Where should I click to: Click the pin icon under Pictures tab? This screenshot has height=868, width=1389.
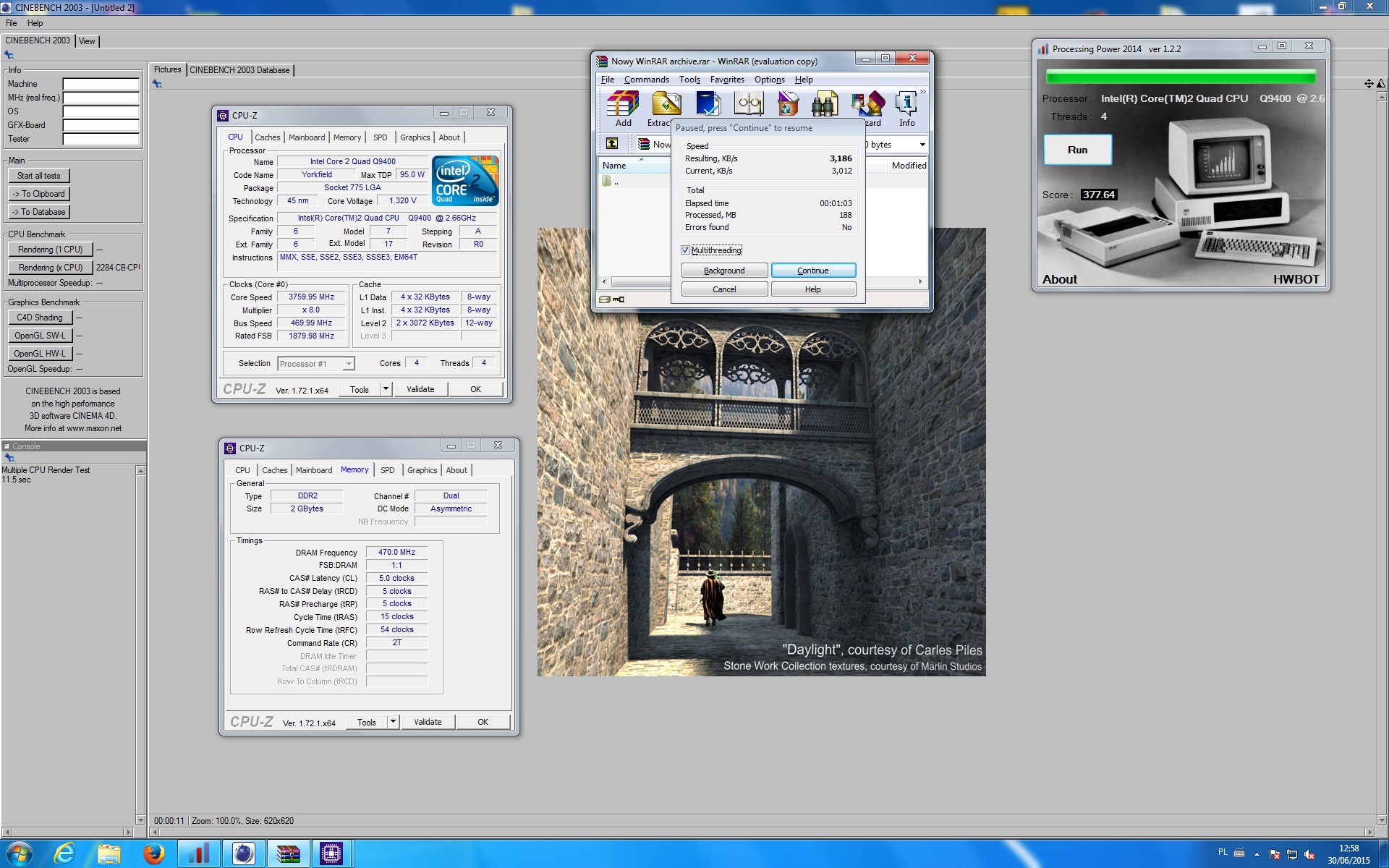157,84
